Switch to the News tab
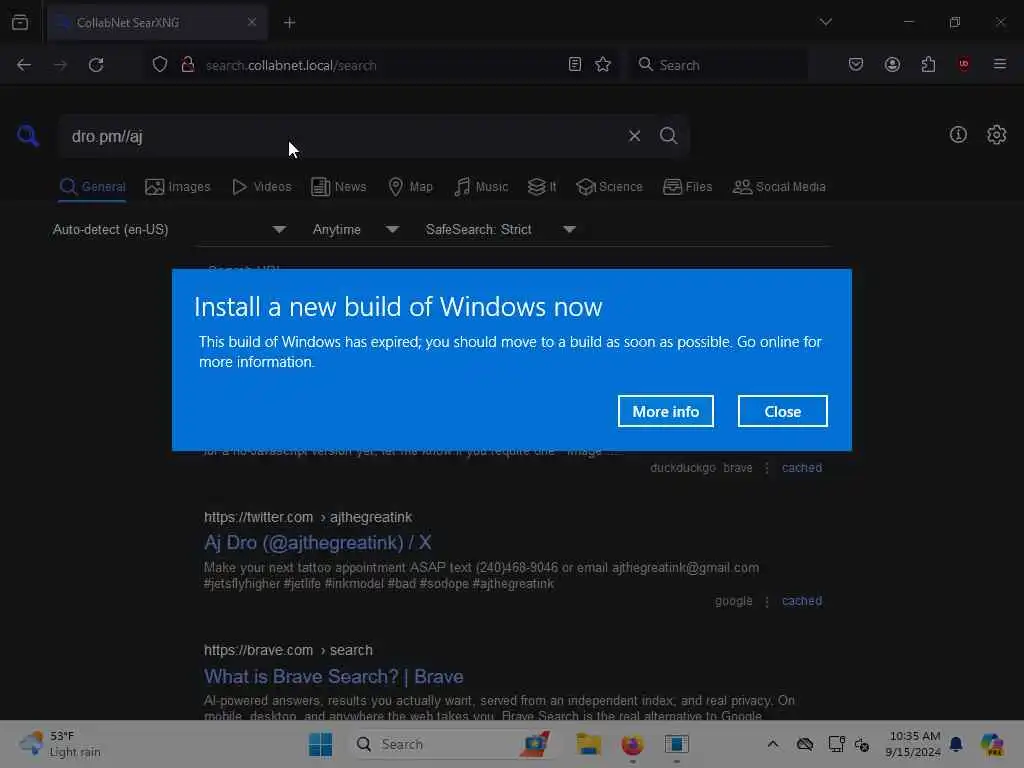1024x768 pixels. [338, 187]
